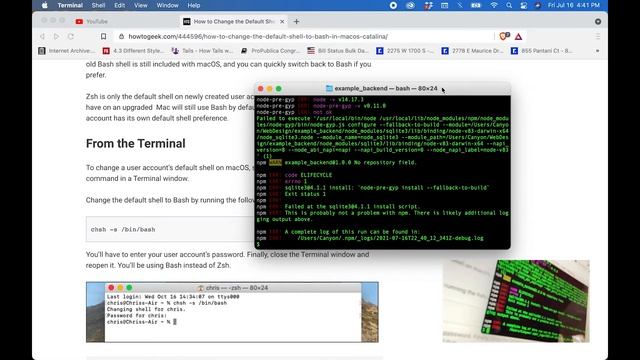Open a new browser tab
The height and width of the screenshot is (360, 640).
tap(296, 21)
